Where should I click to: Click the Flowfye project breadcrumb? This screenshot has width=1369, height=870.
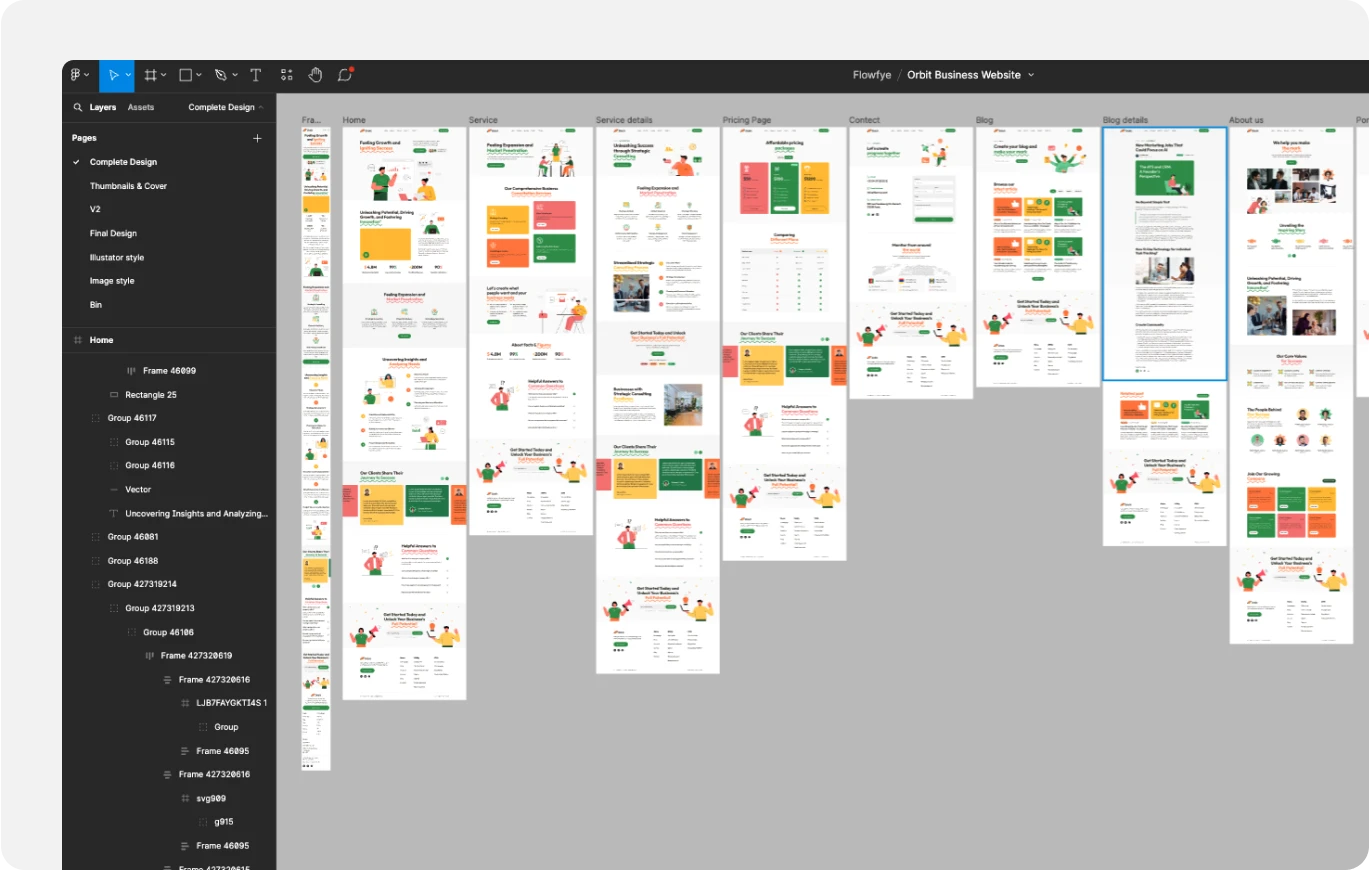[871, 75]
